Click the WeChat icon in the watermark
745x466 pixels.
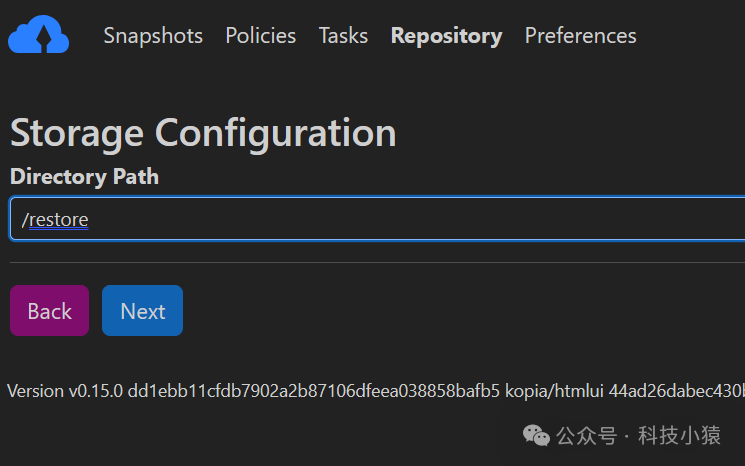coord(538,437)
